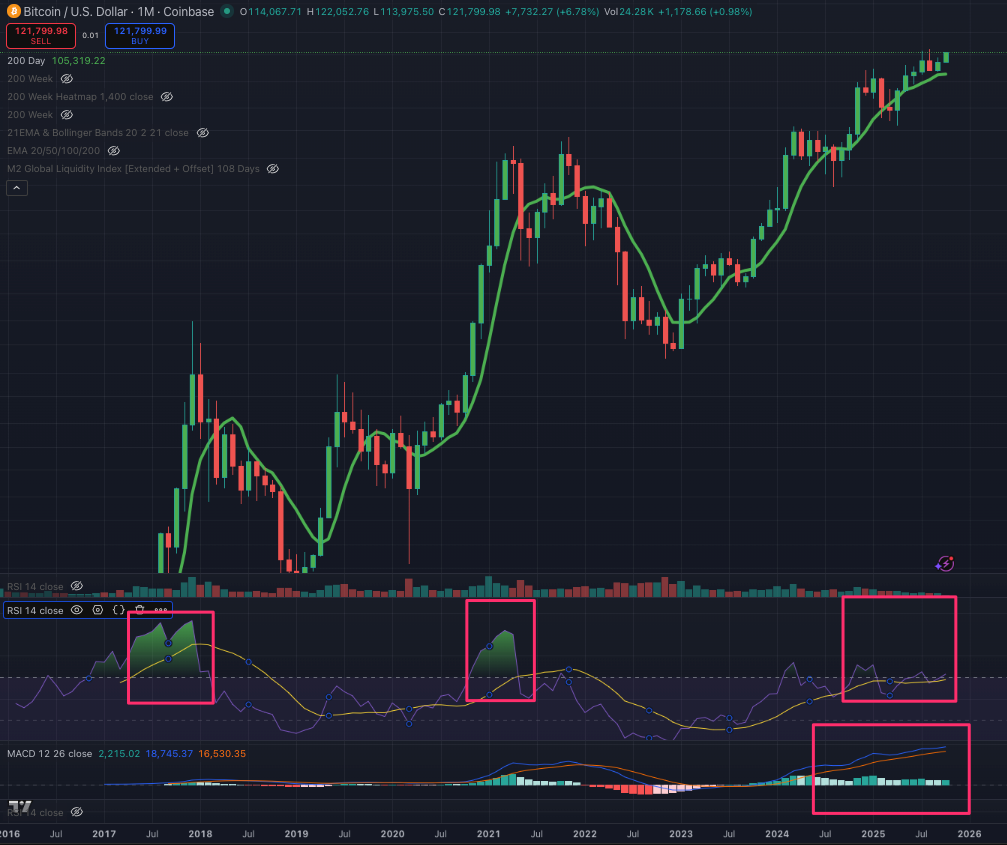Click the red SELL 121,799.98 button
This screenshot has width=1007, height=845.
point(41,35)
